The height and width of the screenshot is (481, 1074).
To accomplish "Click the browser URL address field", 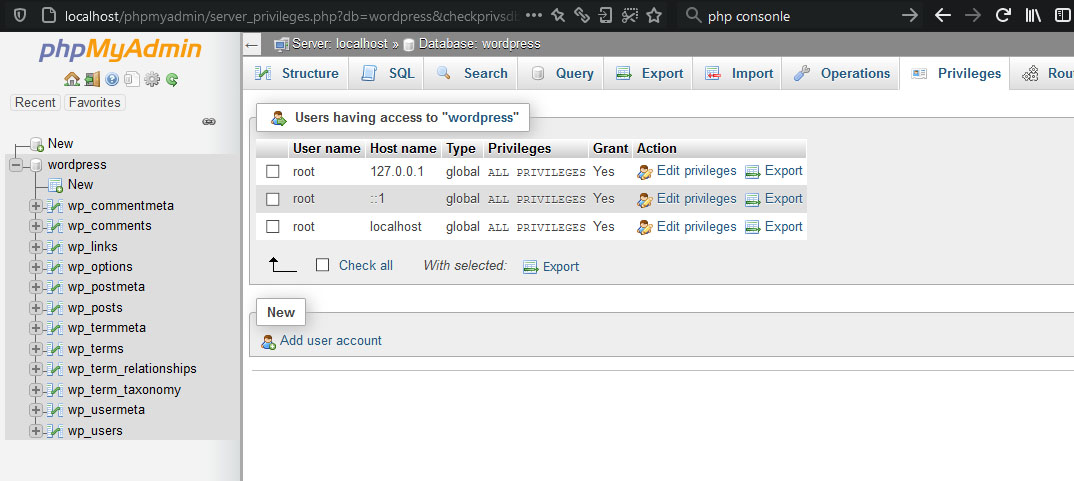I will click(x=291, y=15).
